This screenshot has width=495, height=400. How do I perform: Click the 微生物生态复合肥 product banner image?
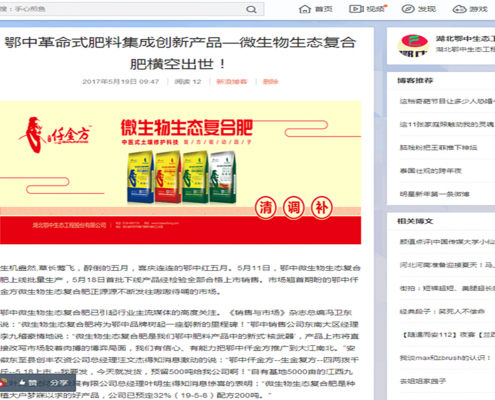[x=180, y=173]
